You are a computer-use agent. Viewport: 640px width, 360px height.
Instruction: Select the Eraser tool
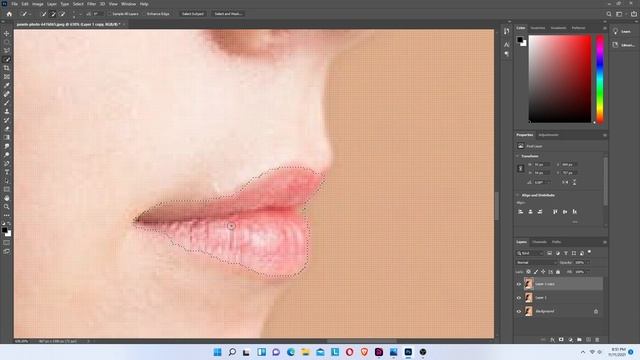pos(7,129)
